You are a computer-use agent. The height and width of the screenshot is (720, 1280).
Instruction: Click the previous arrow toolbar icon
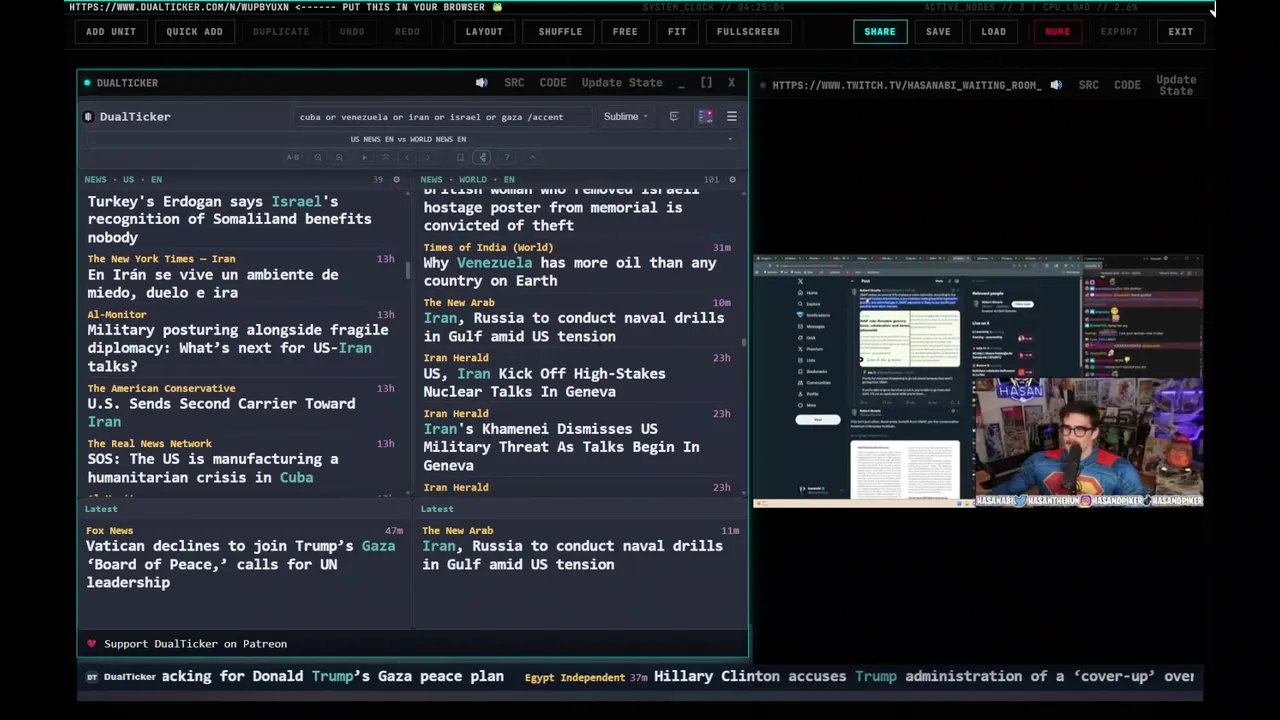coord(407,157)
